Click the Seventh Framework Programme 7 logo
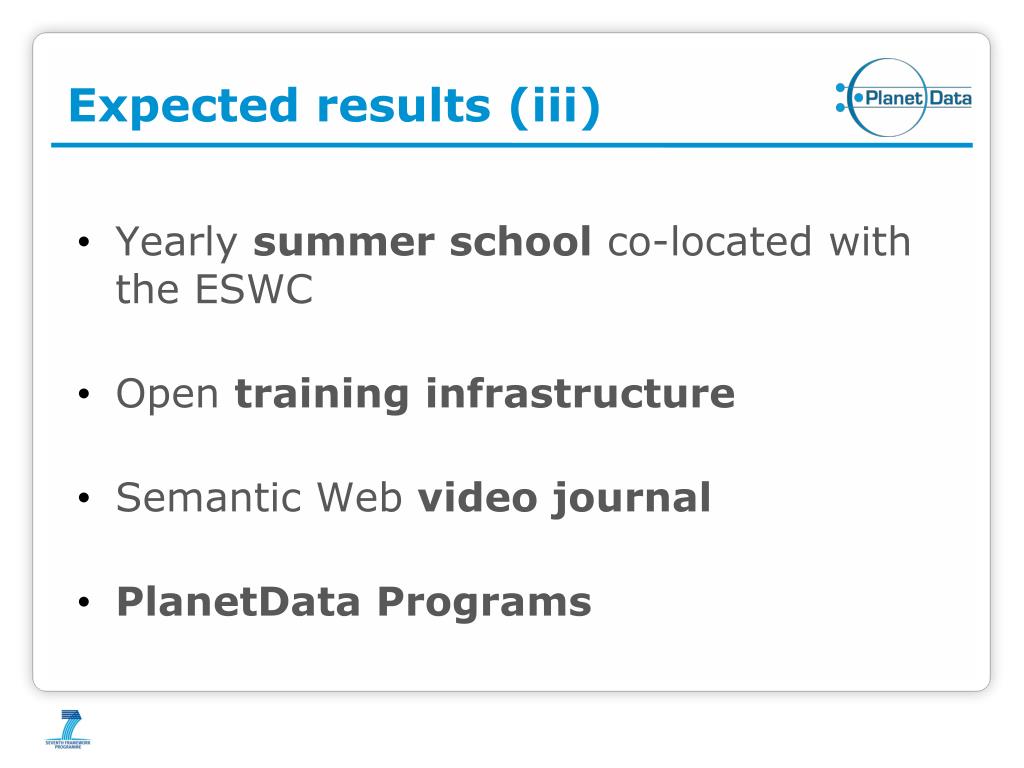This screenshot has height=768, width=1024. tap(68, 729)
